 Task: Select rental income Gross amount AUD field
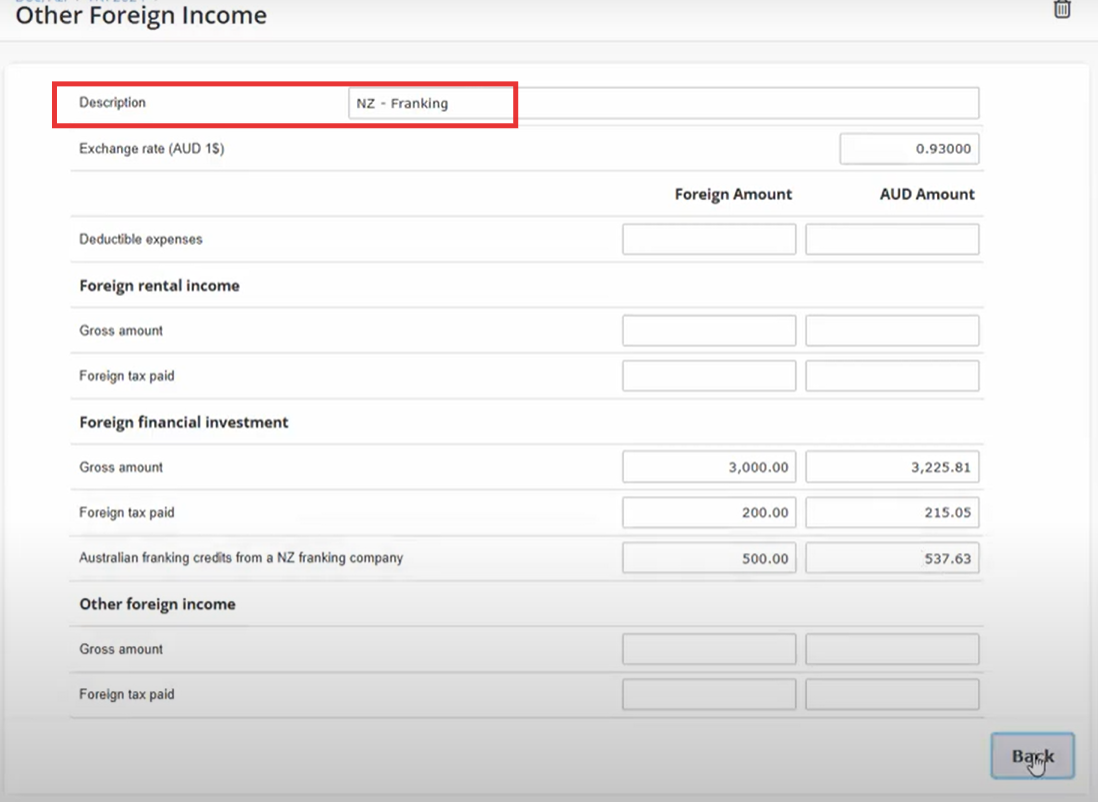pyautogui.click(x=892, y=331)
